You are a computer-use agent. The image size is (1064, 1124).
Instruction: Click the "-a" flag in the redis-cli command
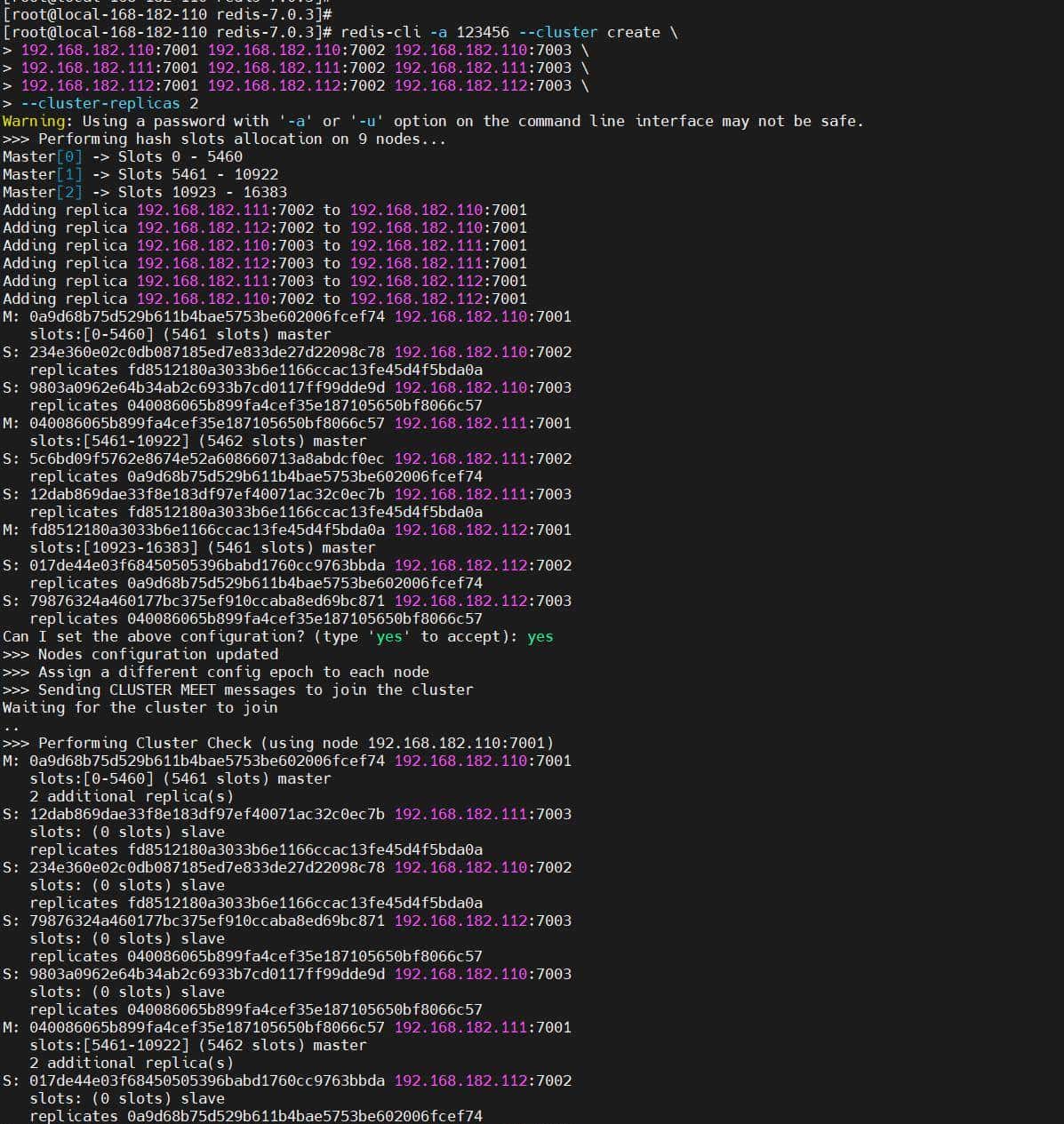(438, 33)
